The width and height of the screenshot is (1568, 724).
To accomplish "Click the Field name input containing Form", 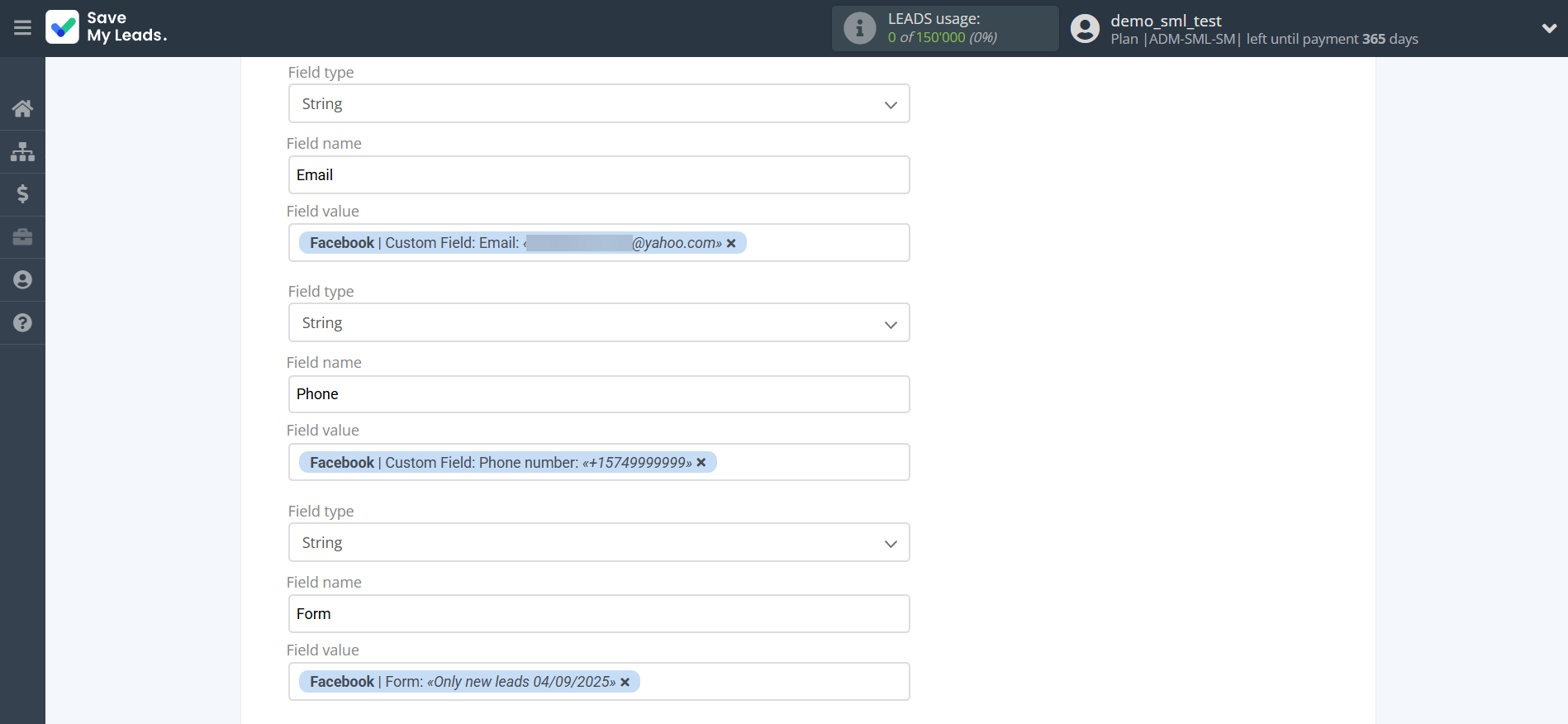I will click(x=598, y=614).
